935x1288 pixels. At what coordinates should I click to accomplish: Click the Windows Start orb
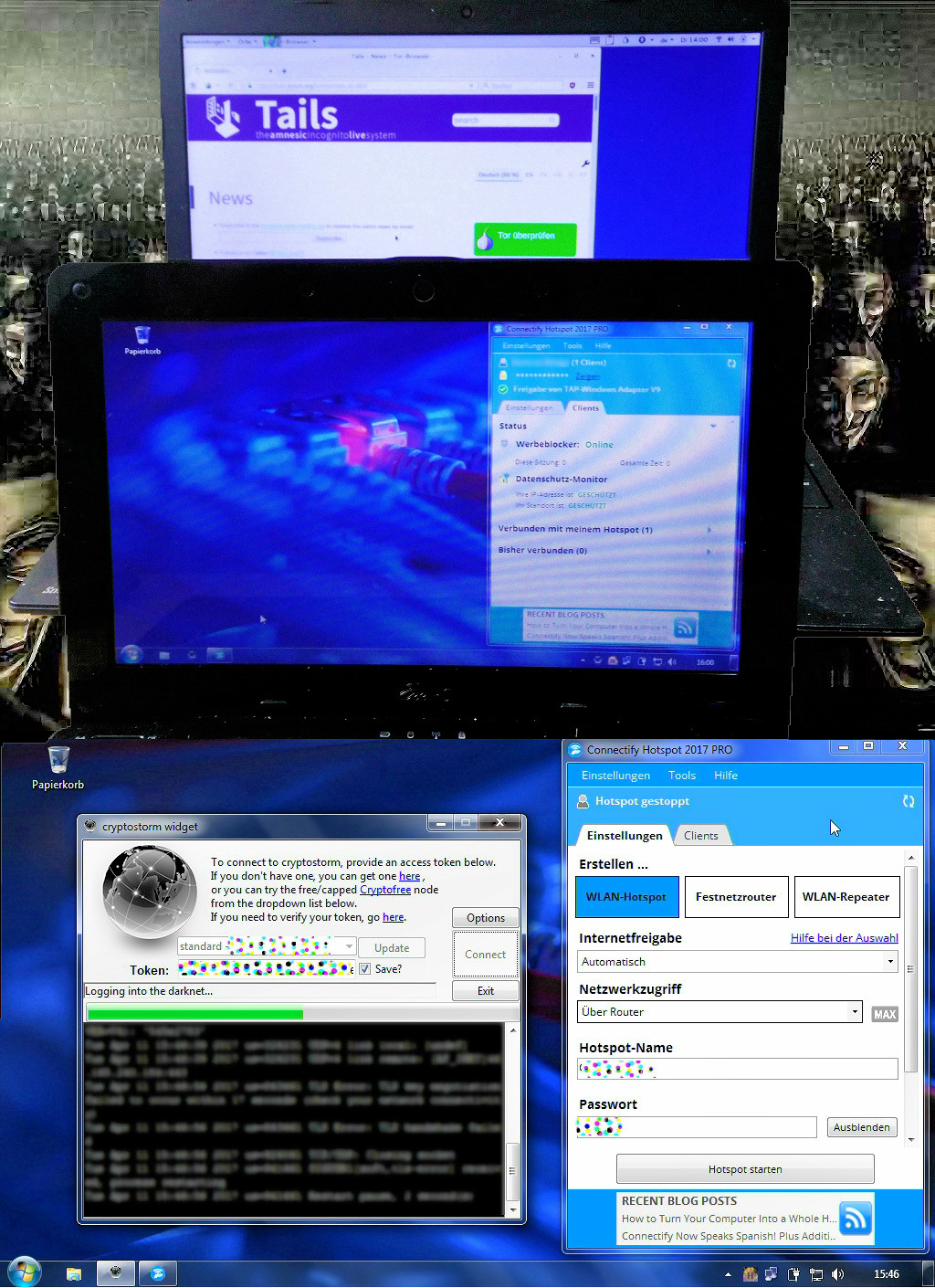point(24,1272)
